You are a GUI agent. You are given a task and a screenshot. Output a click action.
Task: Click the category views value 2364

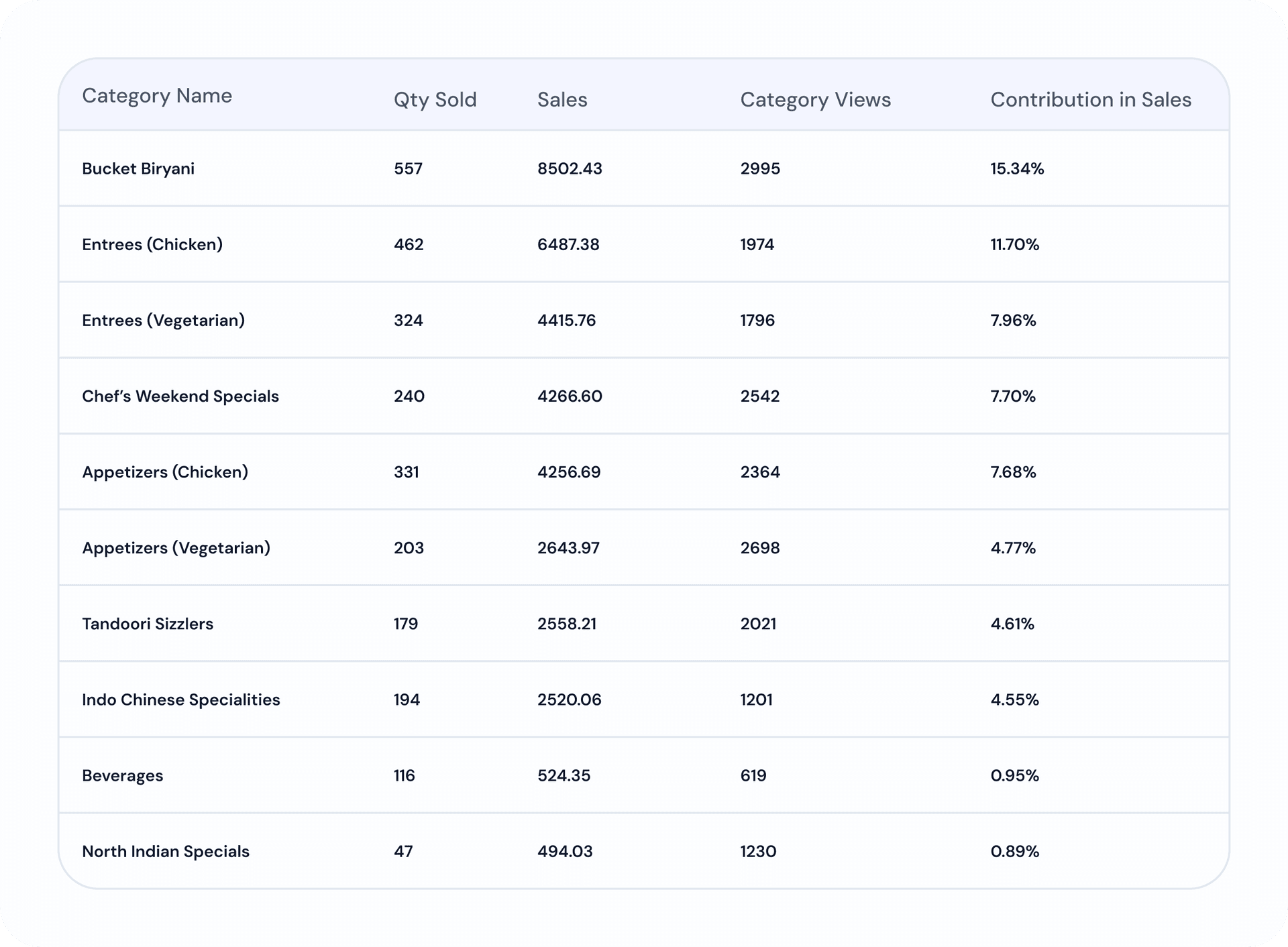760,472
